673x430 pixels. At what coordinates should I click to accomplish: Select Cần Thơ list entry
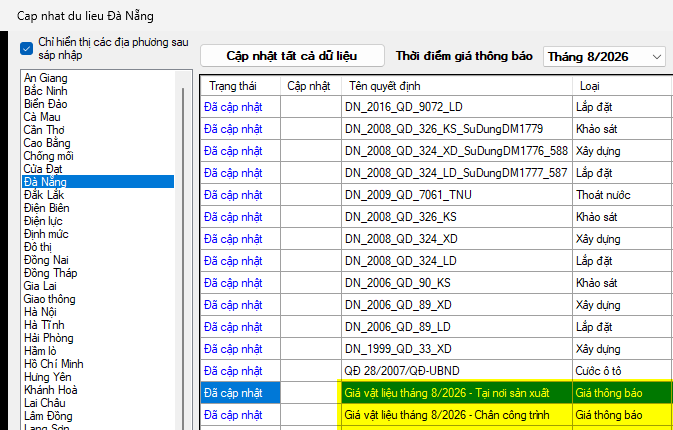click(44, 130)
